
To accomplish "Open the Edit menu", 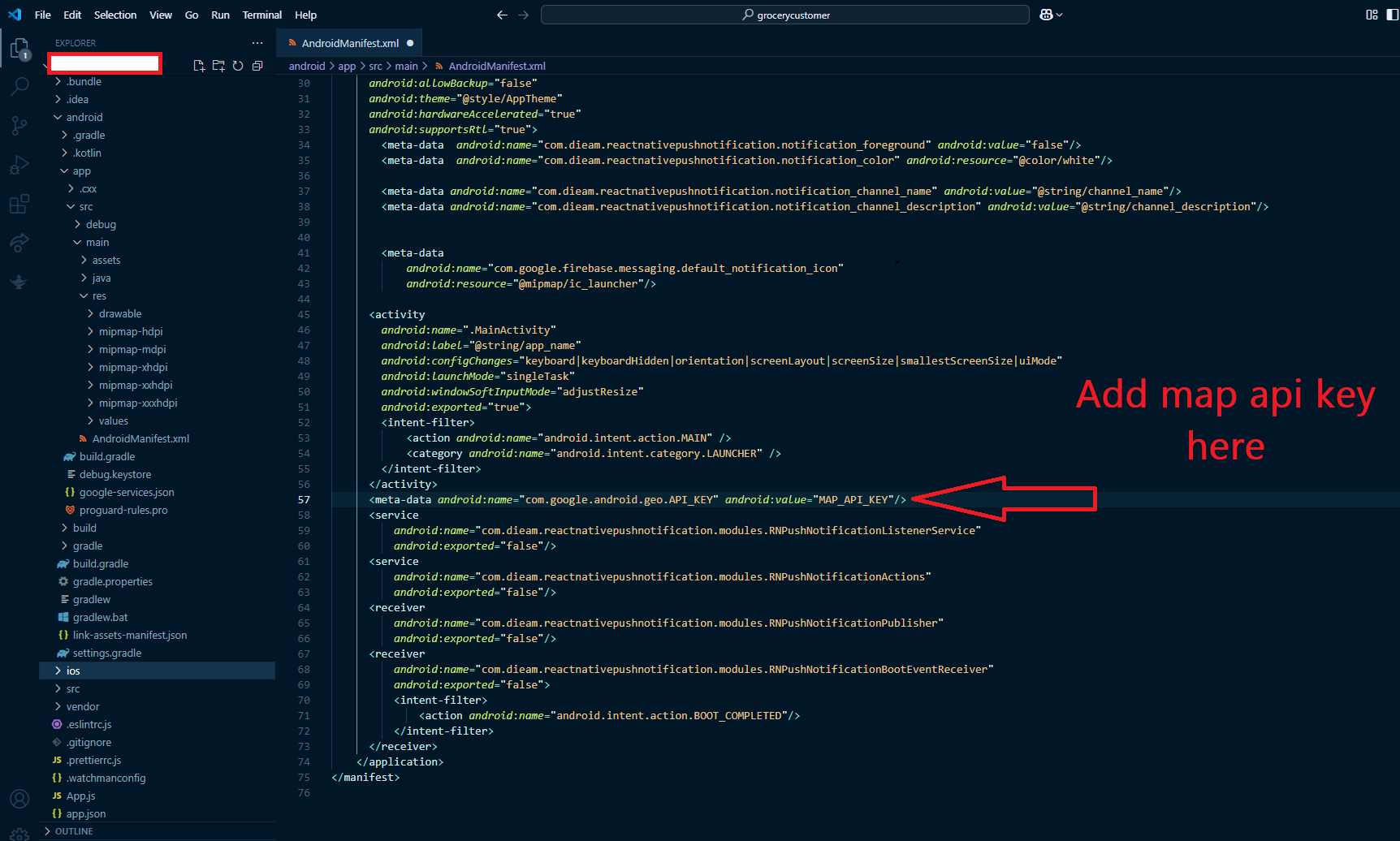I will click(72, 15).
